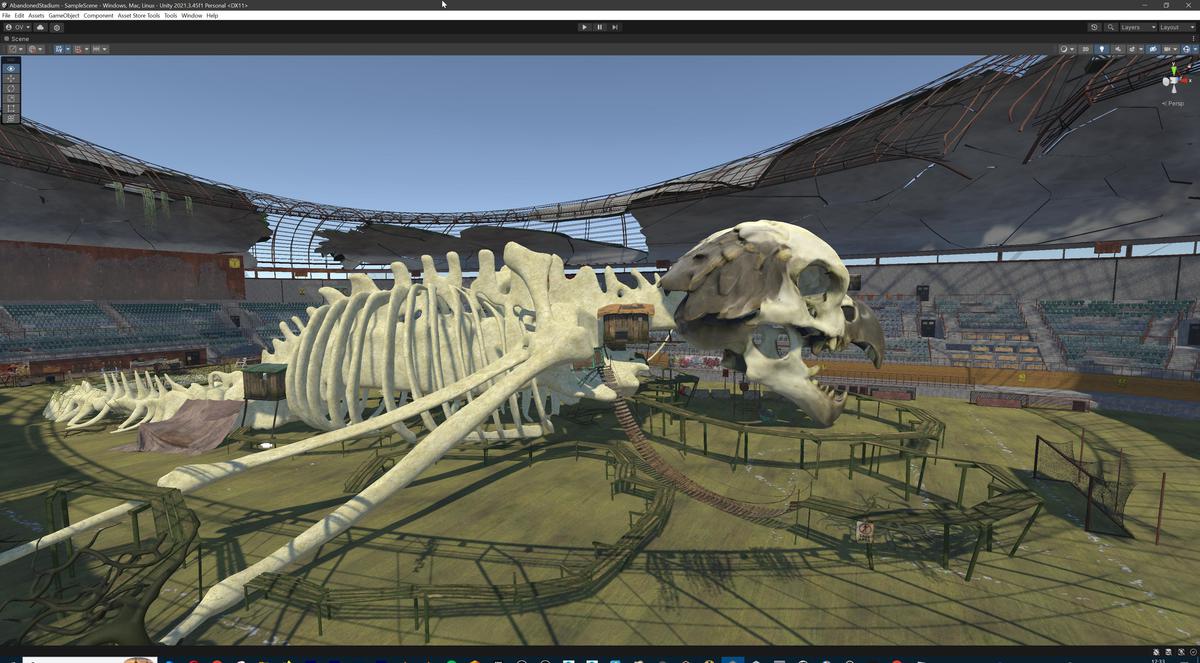Image resolution: width=1200 pixels, height=663 pixels.
Task: Enable 2D view mode
Action: 1086,48
